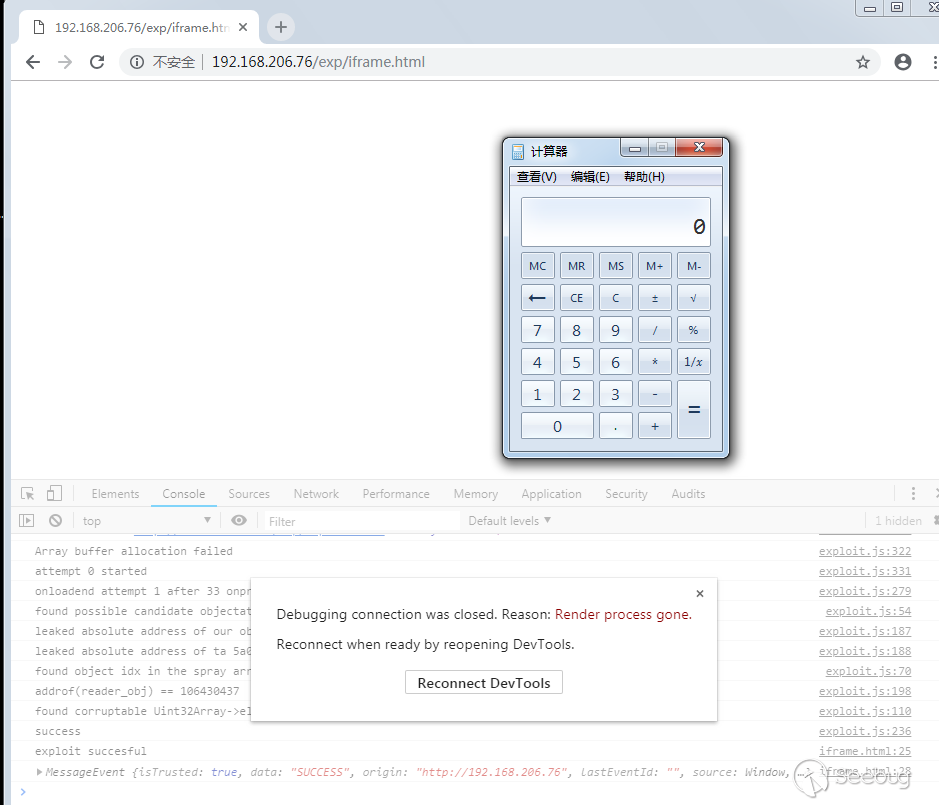Screen dimensions: 939x805
Task: Click calculator divide button
Action: pyautogui.click(x=655, y=330)
